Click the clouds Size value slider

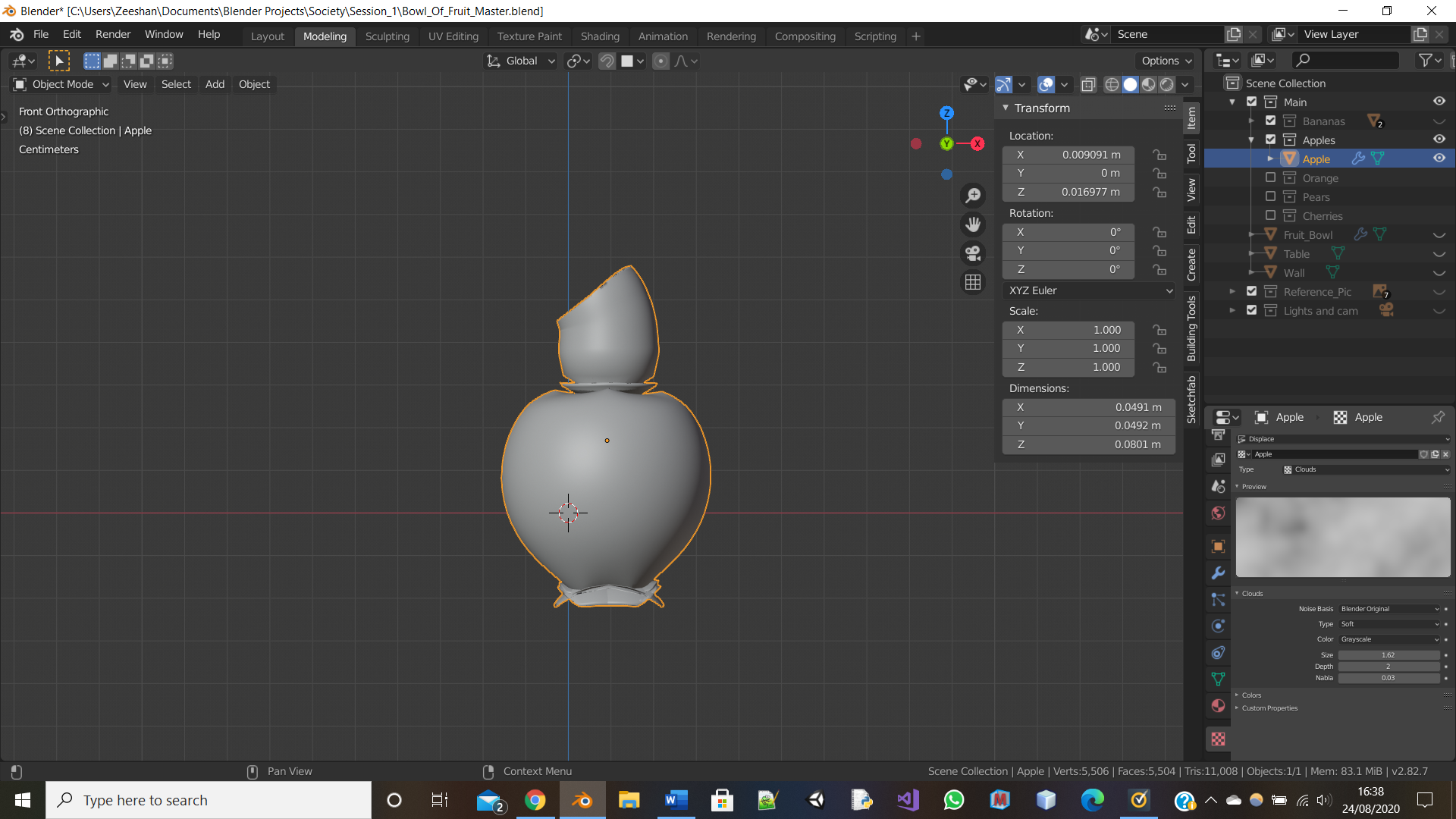[x=1388, y=654]
